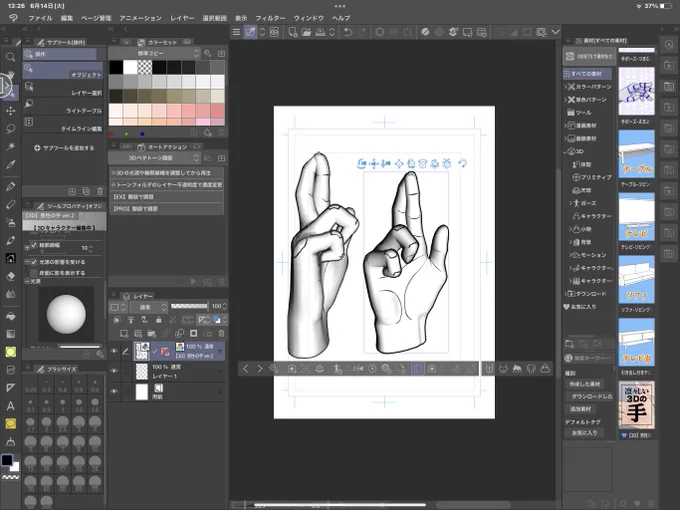Select the ライトテーブル sub tool
The image size is (680, 510).
click(63, 106)
